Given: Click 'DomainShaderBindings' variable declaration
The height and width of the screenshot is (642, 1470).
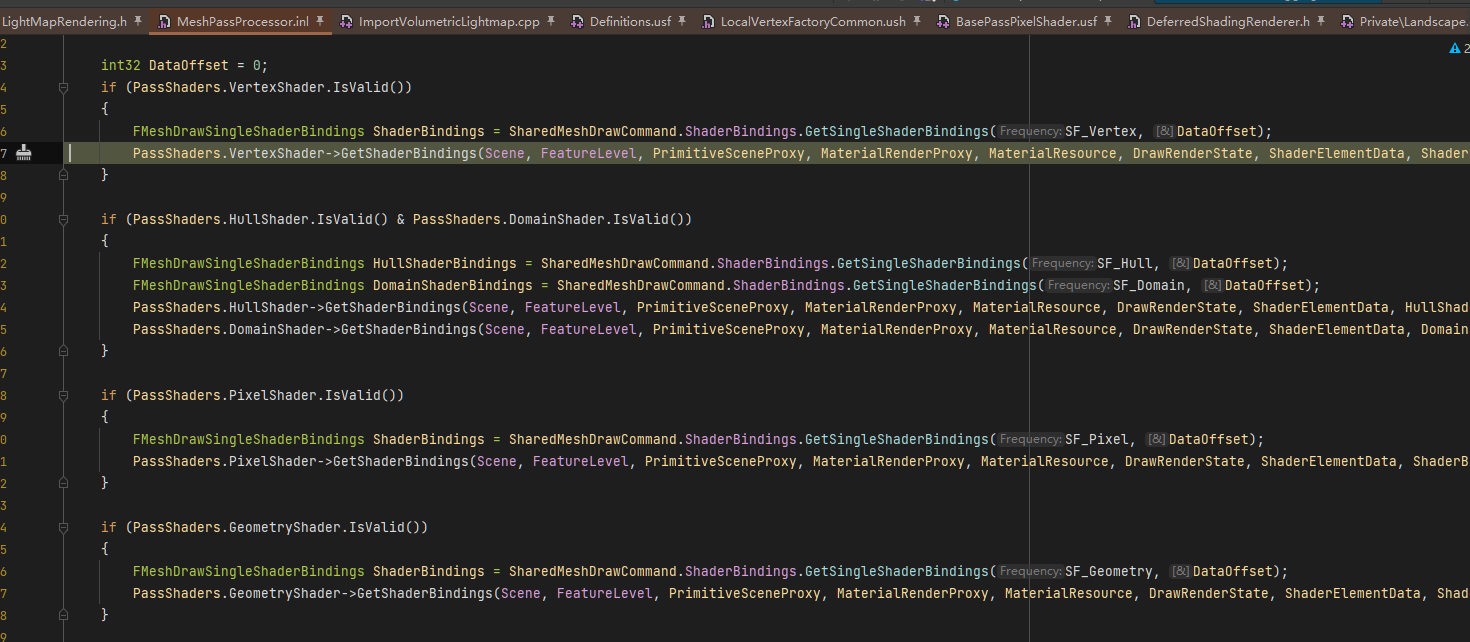Looking at the screenshot, I should [x=453, y=285].
